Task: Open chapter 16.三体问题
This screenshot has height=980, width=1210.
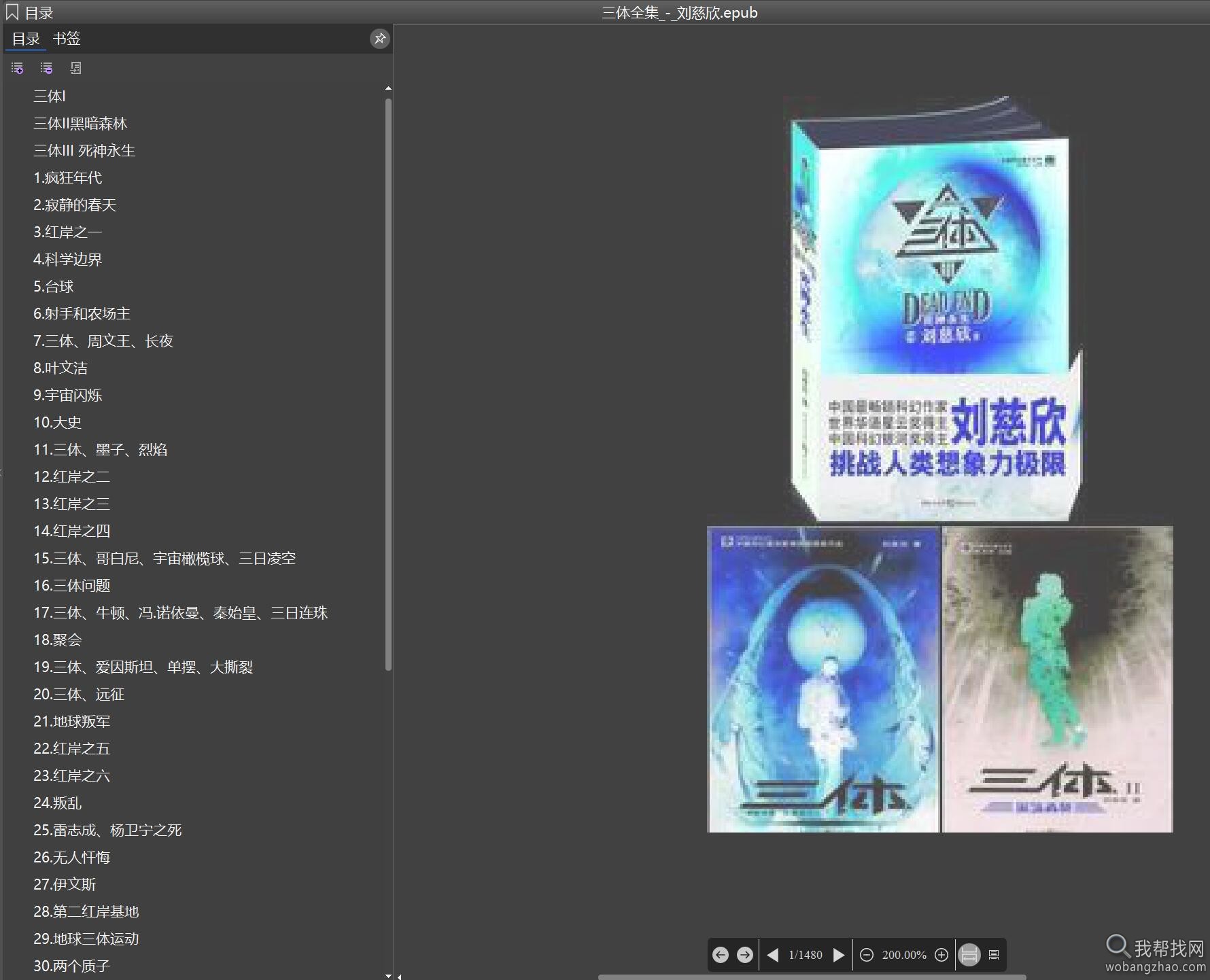Action: (71, 586)
